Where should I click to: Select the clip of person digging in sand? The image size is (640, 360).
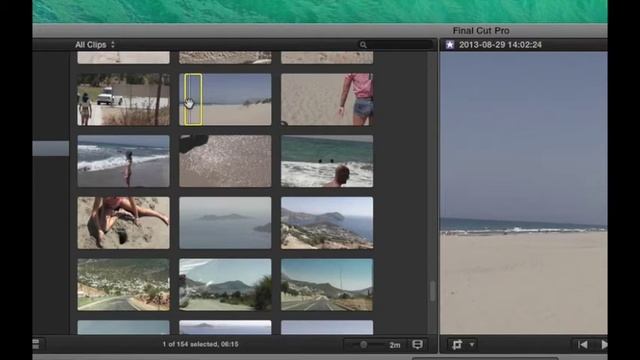[123, 223]
